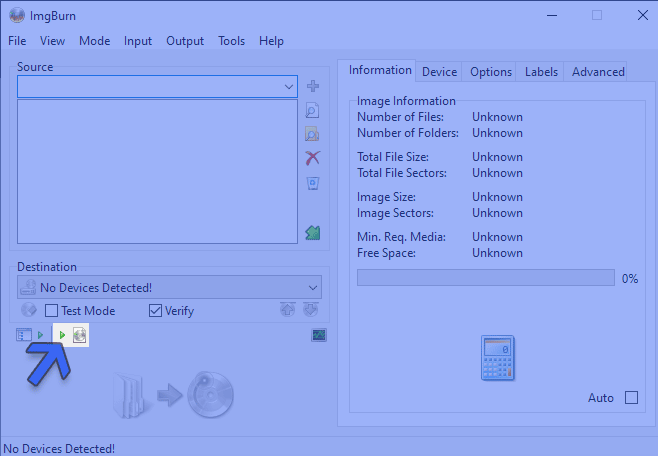Minimize the ImgBurn window
658x456 pixels.
click(552, 16)
